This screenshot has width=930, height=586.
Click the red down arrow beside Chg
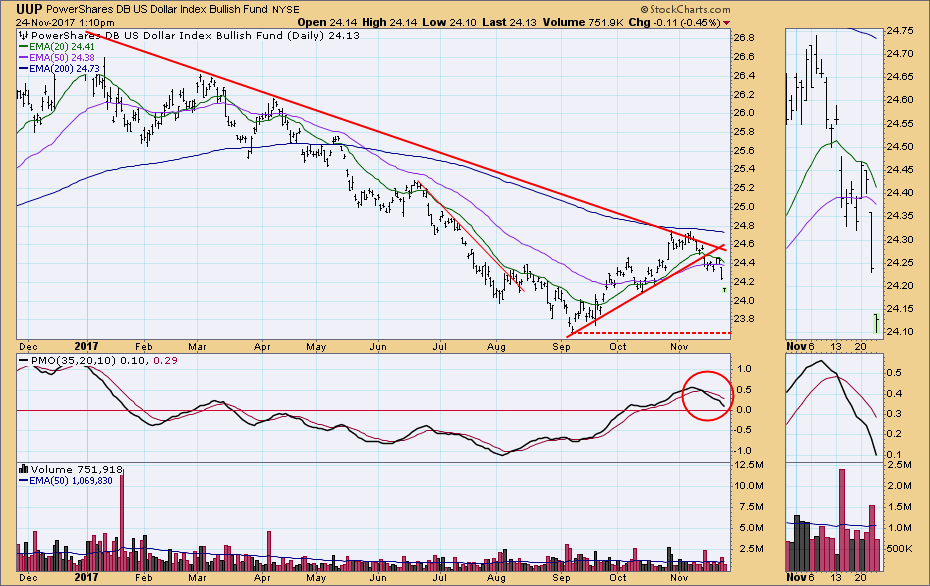(727, 23)
